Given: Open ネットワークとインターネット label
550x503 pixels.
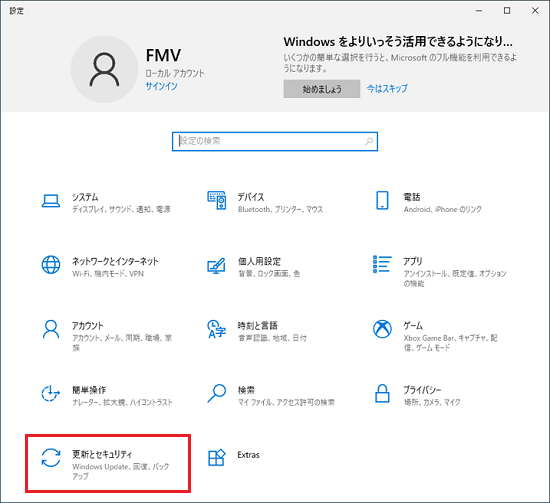Looking at the screenshot, I should (x=115, y=261).
